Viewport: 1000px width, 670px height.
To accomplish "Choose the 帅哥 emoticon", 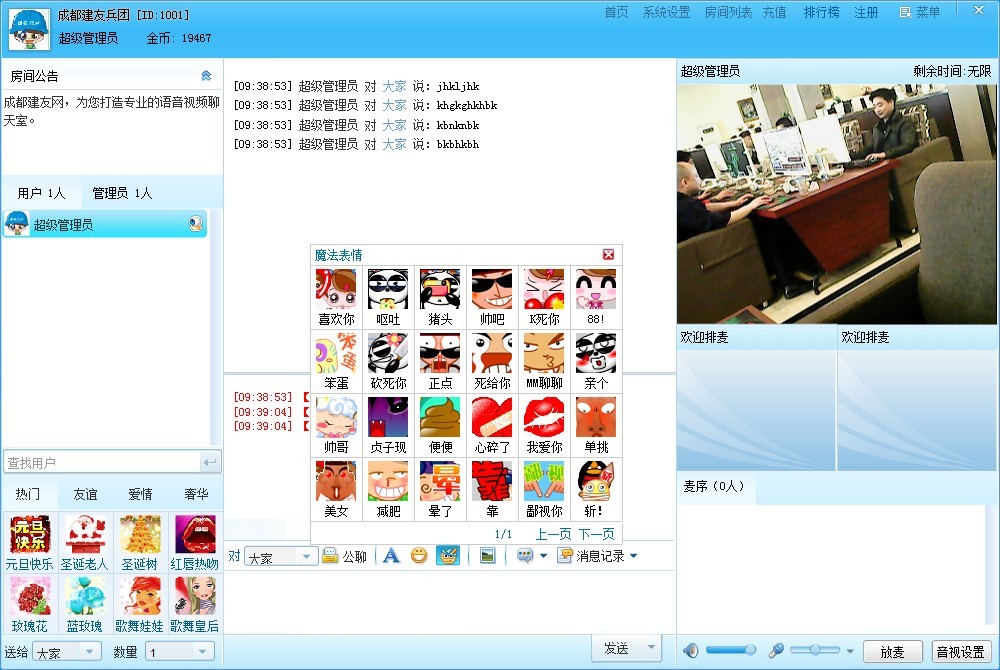I will click(x=336, y=425).
